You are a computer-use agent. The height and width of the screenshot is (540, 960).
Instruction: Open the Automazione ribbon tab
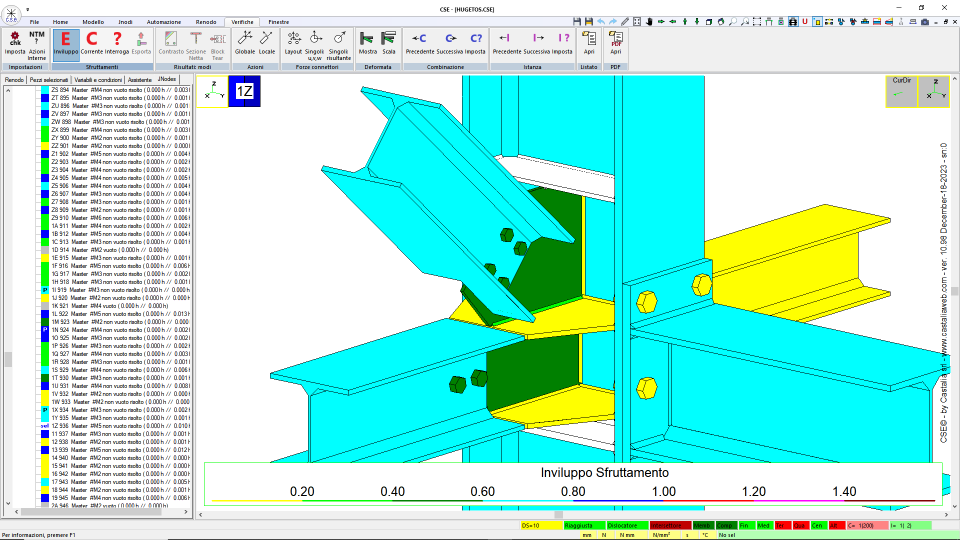click(163, 22)
